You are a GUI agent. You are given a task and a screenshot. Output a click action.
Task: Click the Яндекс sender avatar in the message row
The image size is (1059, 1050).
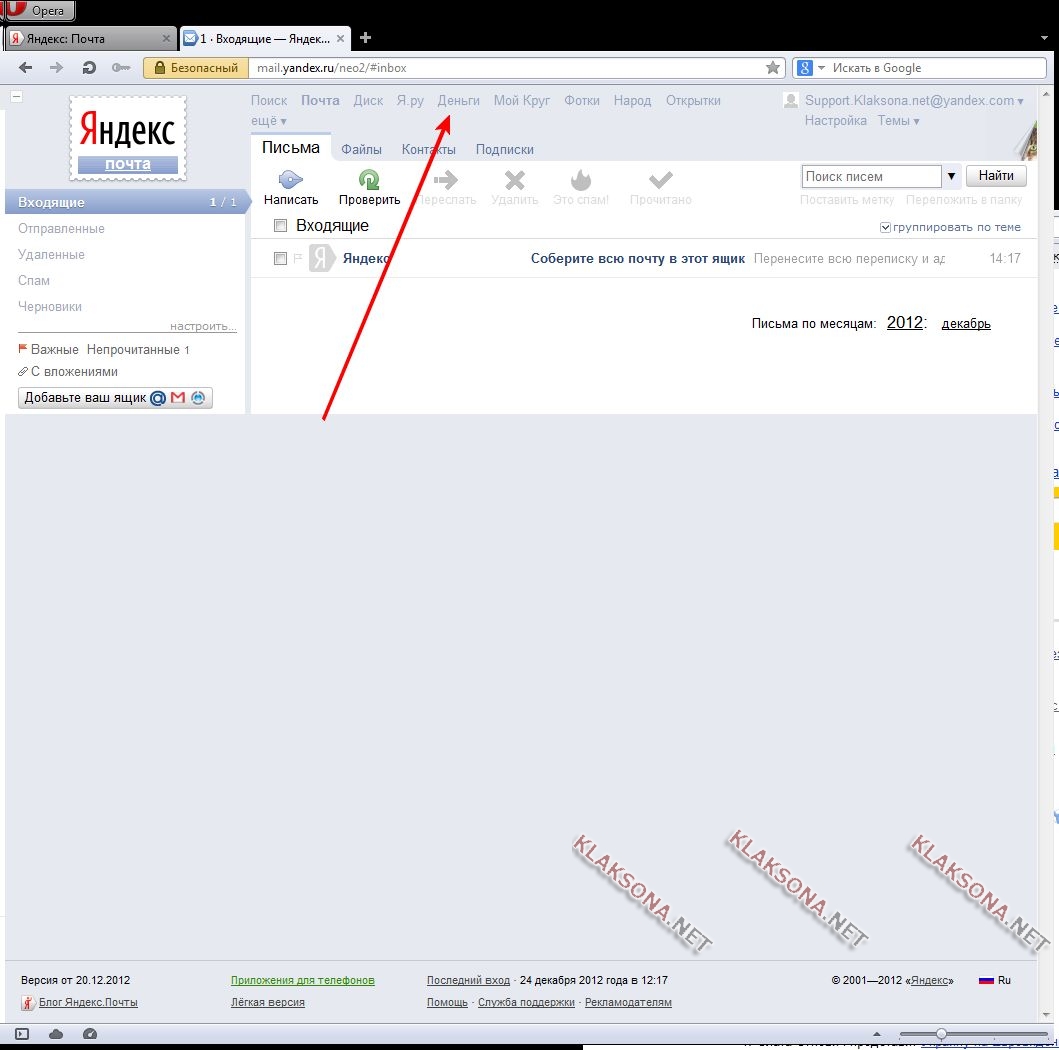tap(321, 258)
